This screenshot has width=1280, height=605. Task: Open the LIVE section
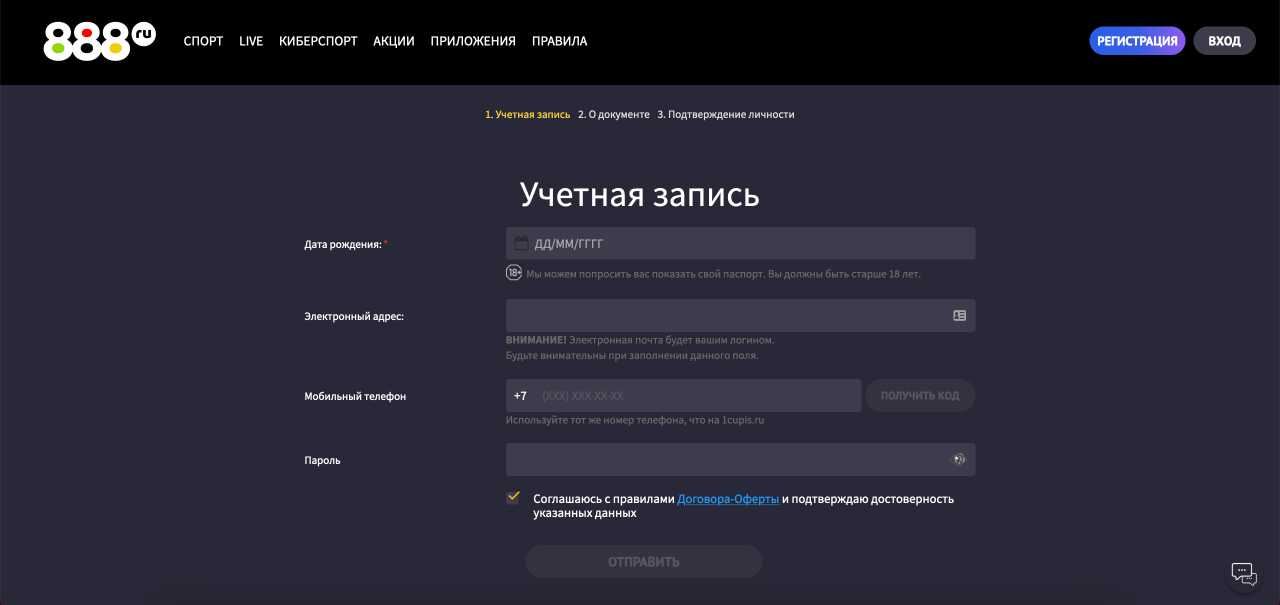251,41
